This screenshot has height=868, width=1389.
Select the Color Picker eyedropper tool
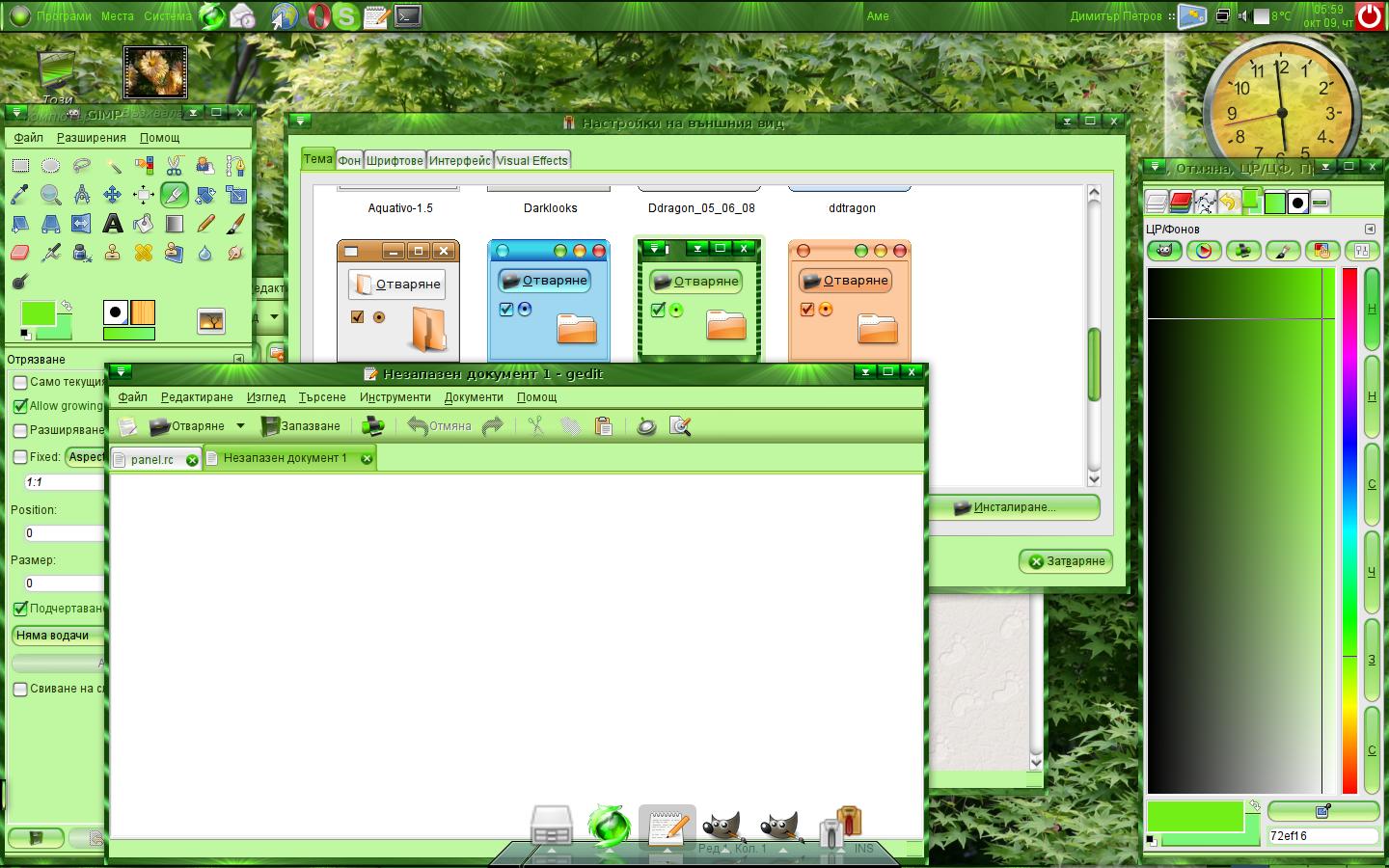click(x=20, y=195)
